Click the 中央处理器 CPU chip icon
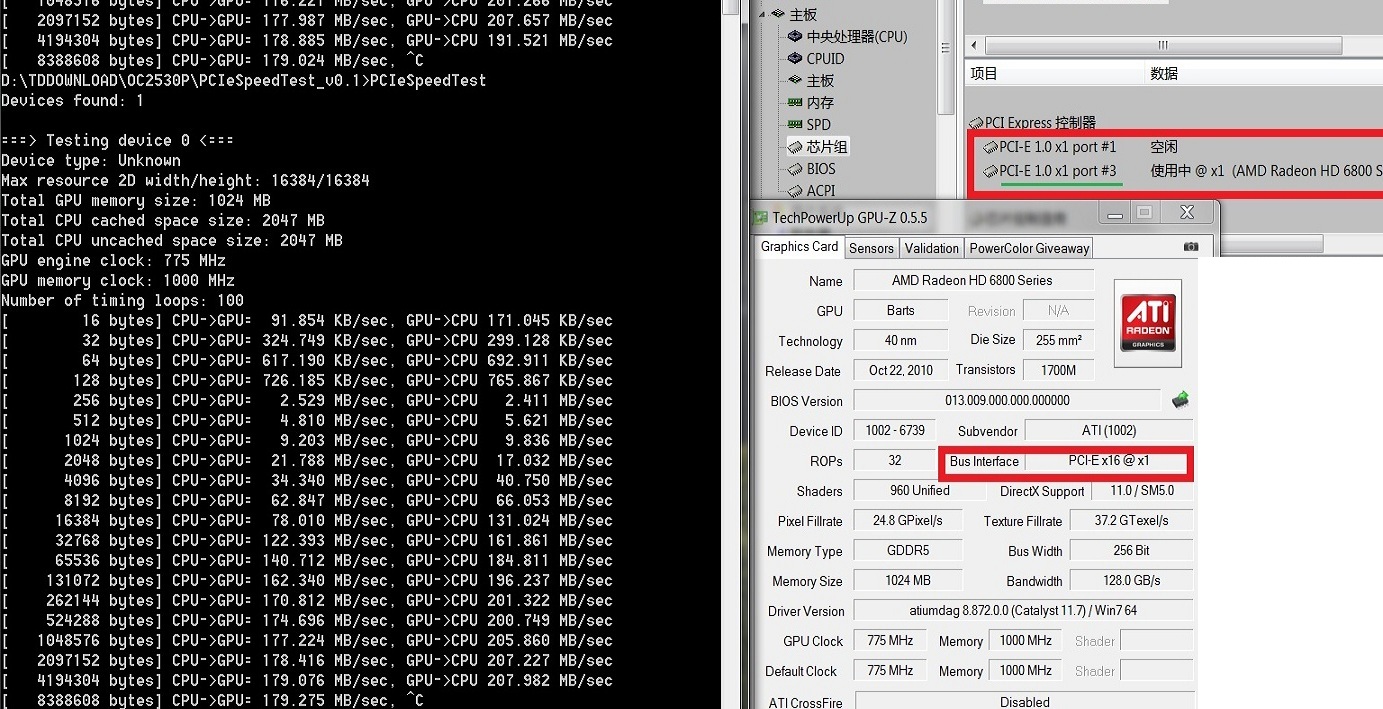 [x=795, y=36]
